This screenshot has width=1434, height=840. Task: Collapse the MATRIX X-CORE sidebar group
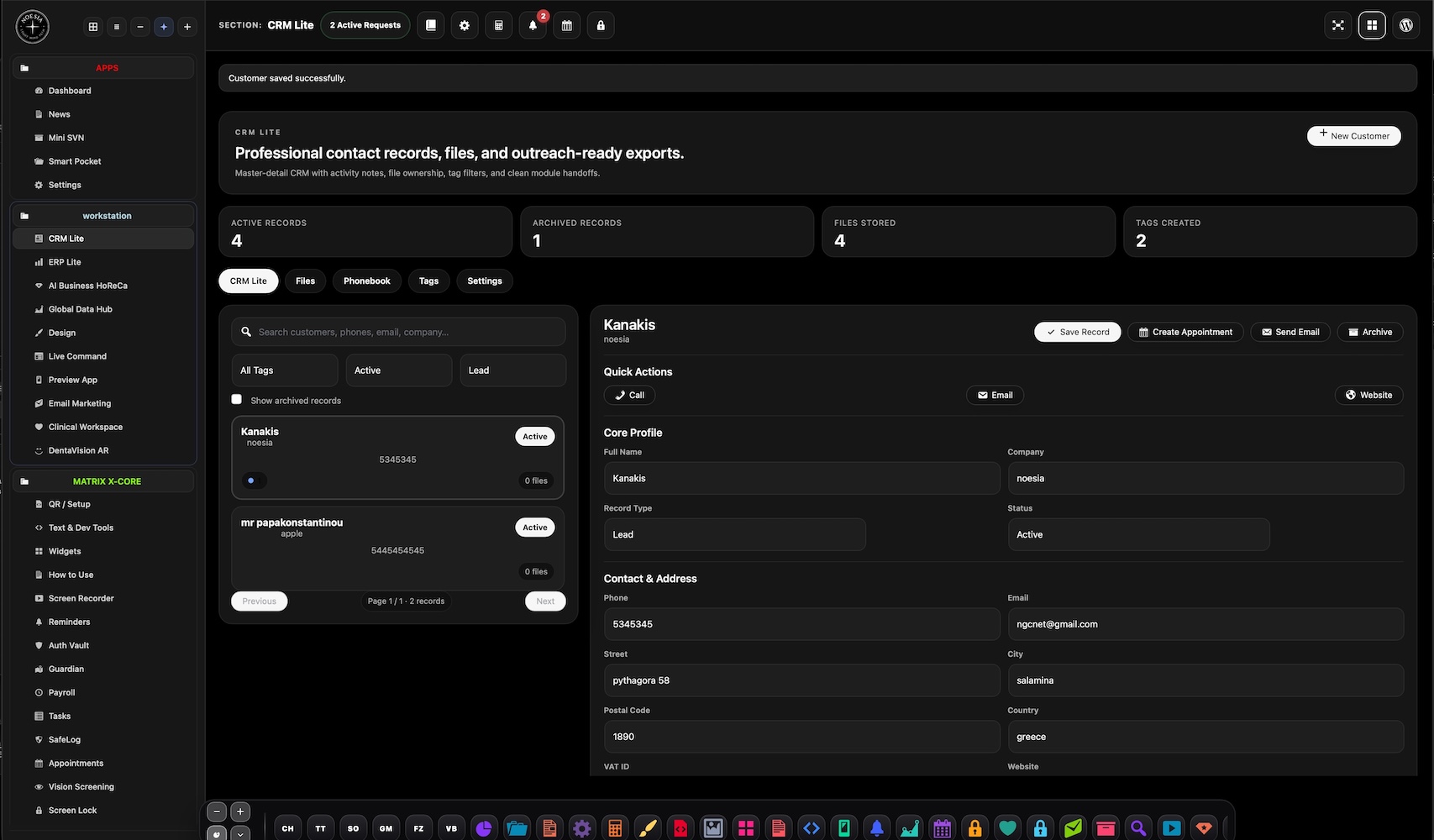(104, 481)
